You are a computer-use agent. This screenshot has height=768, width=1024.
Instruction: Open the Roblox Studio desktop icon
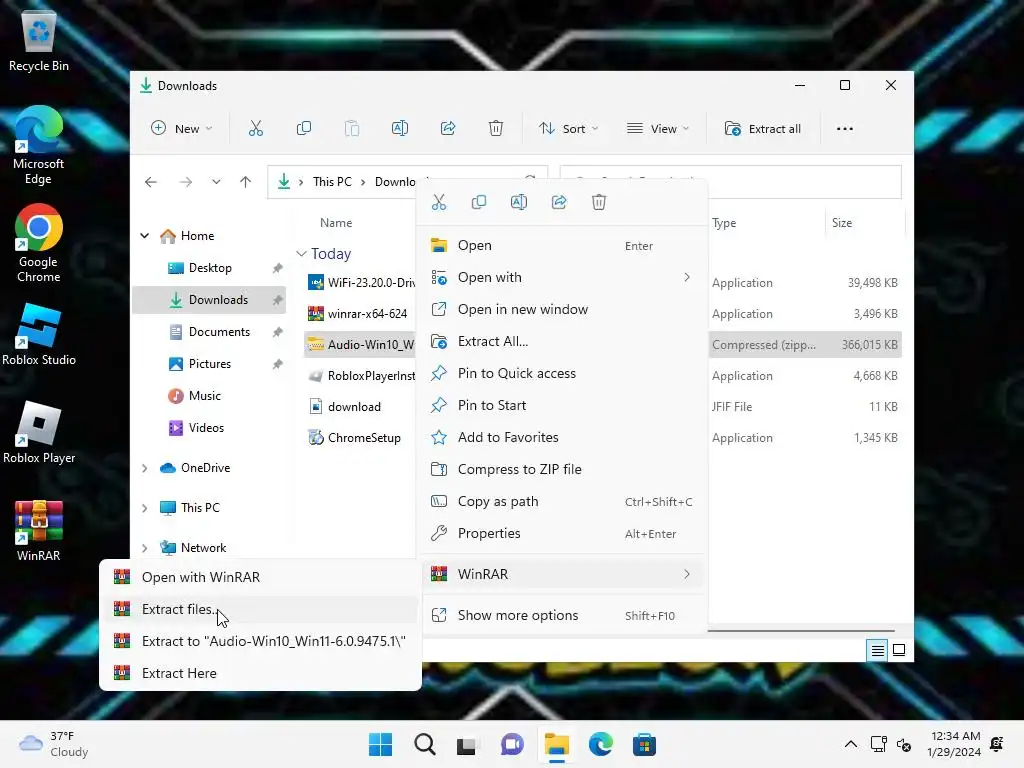click(39, 334)
